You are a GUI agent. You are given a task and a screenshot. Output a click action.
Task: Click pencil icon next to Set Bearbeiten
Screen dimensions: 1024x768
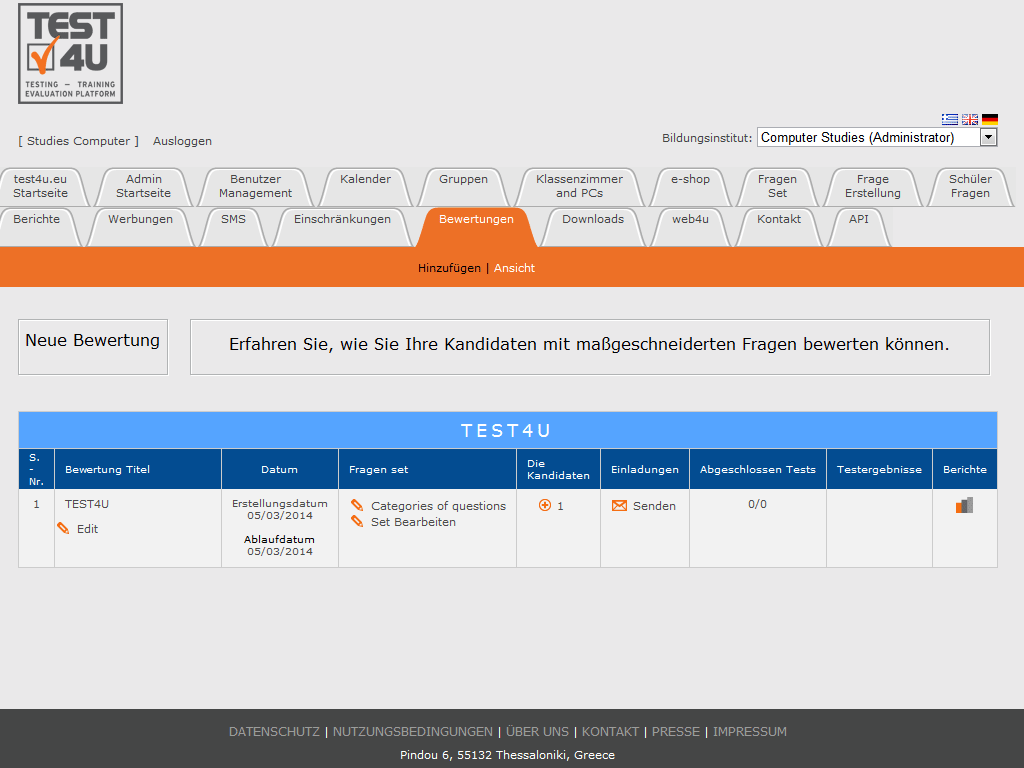[x=357, y=521]
